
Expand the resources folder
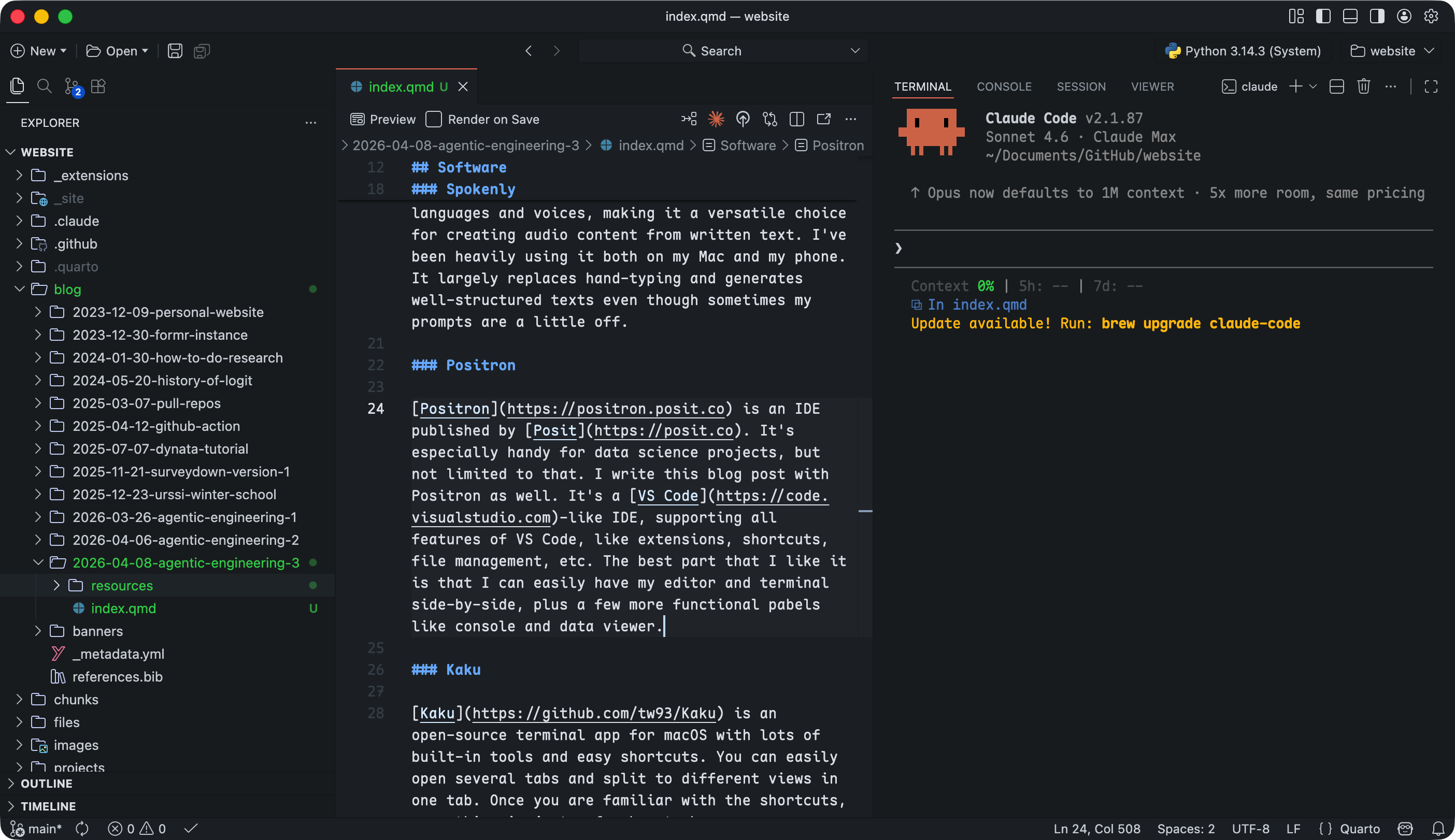(x=122, y=585)
